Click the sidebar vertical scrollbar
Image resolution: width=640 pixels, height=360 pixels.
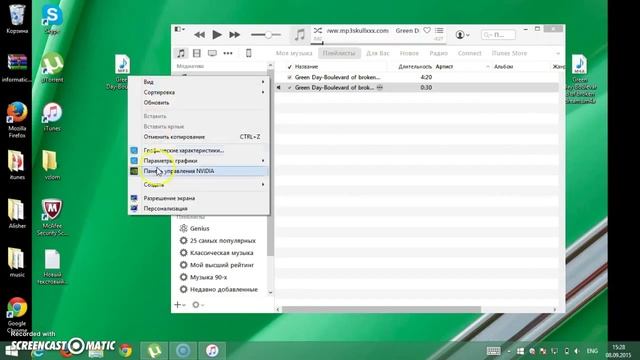[270, 163]
